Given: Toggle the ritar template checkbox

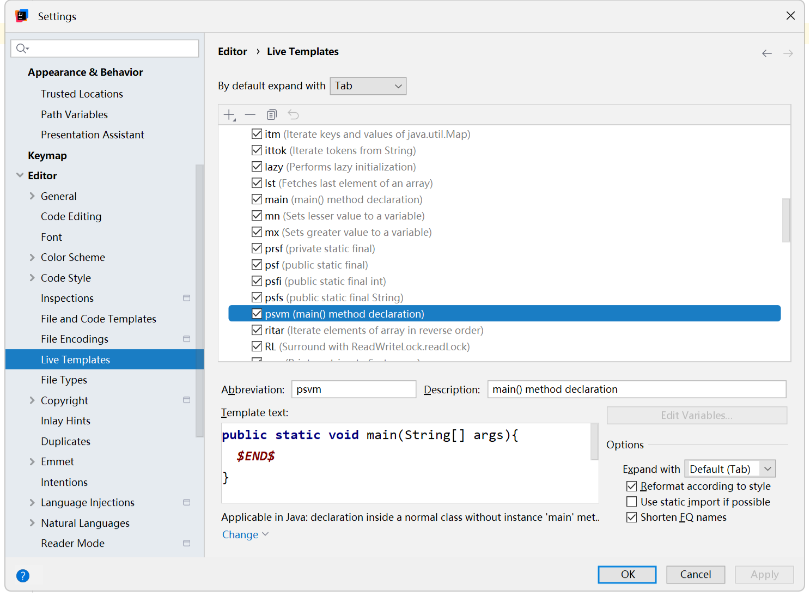Looking at the screenshot, I should pyautogui.click(x=257, y=330).
